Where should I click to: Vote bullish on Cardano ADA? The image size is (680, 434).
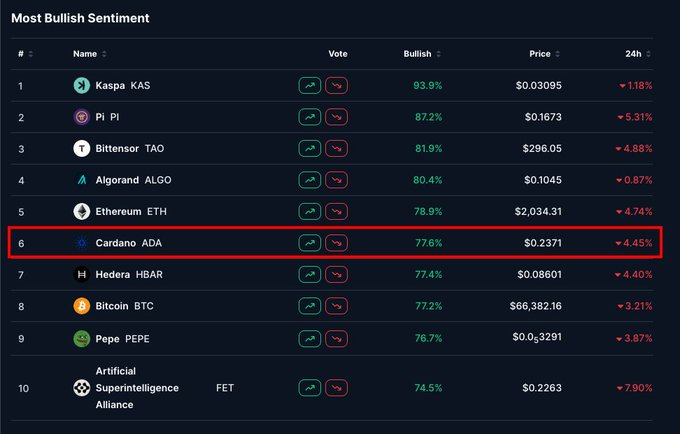[309, 243]
